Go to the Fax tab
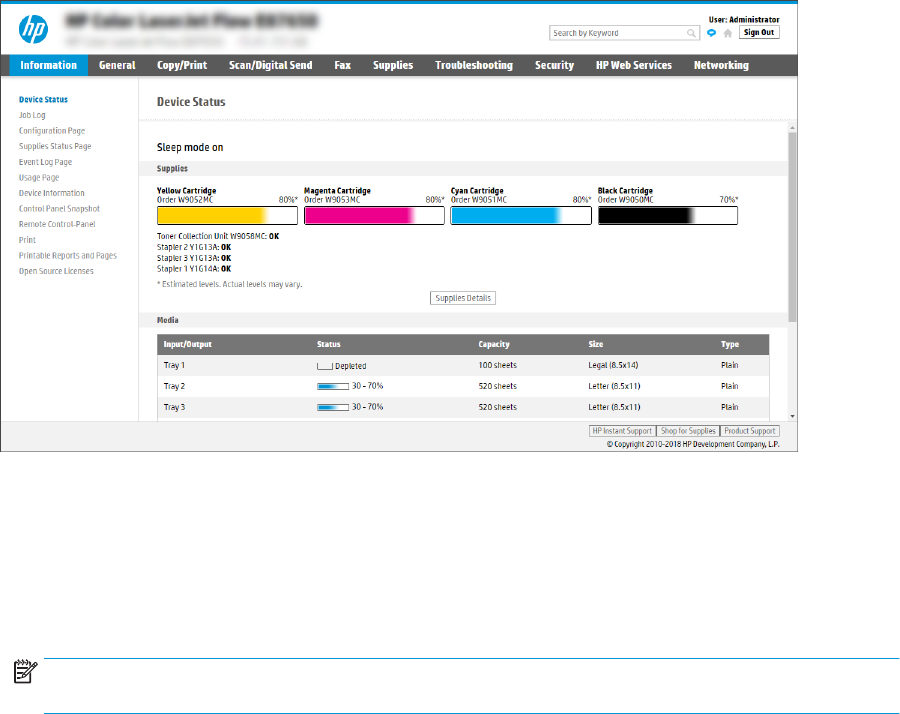This screenshot has width=900, height=714. pyautogui.click(x=343, y=65)
